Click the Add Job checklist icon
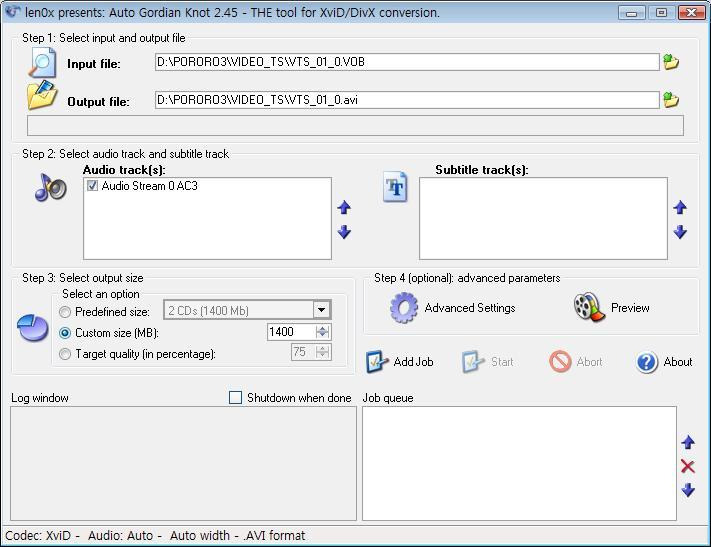 pos(377,361)
